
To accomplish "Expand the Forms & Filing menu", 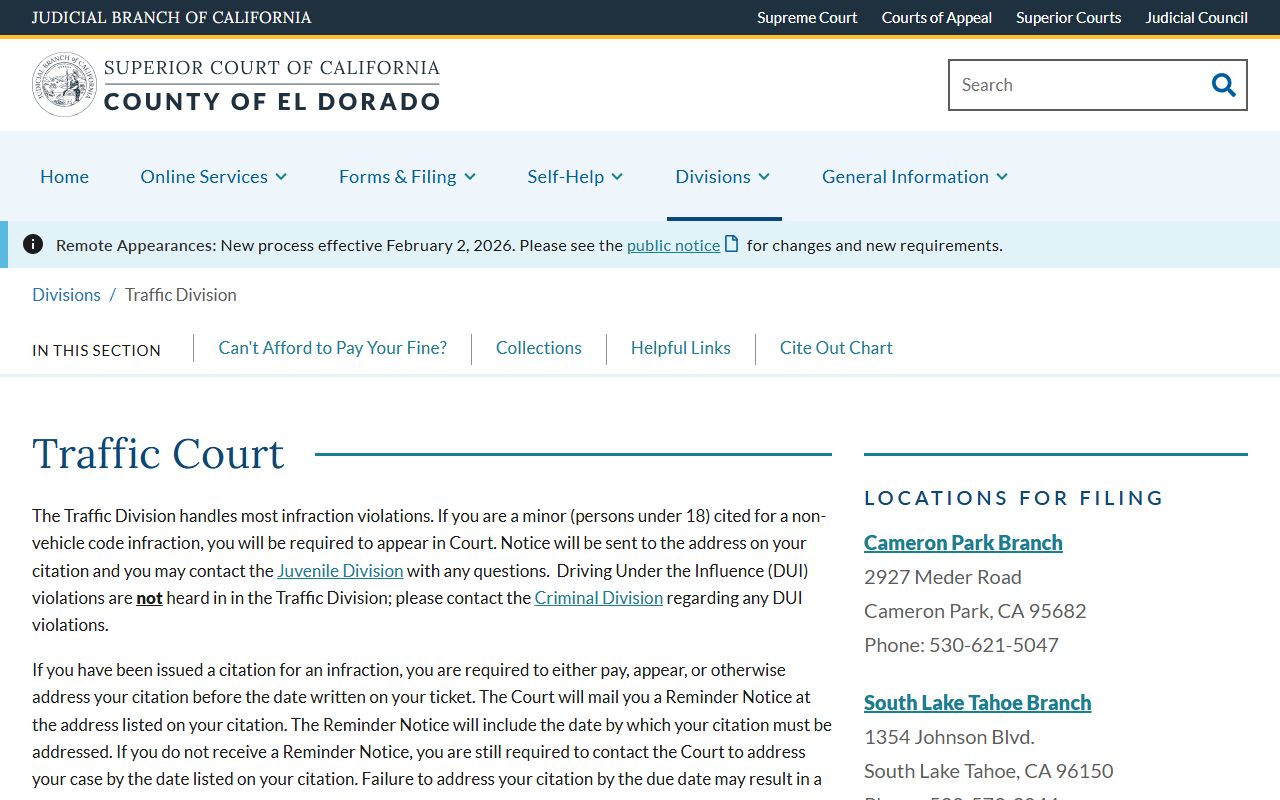I will tap(407, 176).
